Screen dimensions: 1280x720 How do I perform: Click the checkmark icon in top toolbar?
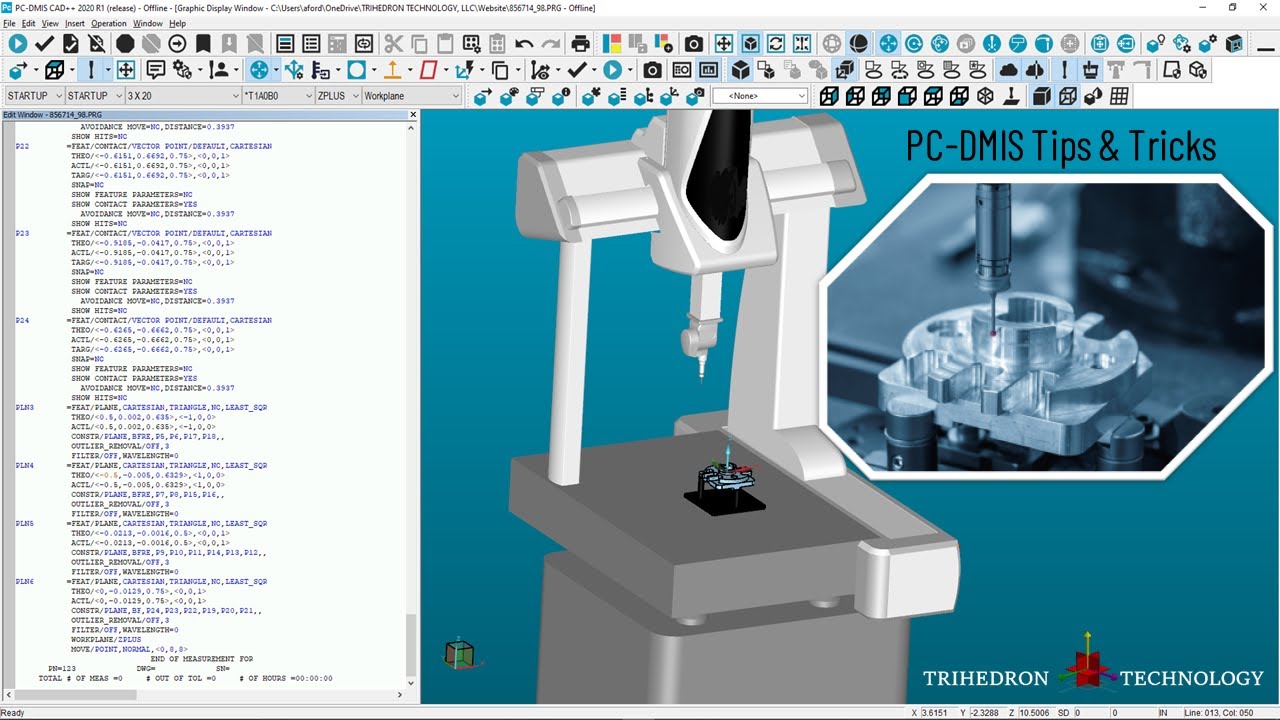coord(44,44)
